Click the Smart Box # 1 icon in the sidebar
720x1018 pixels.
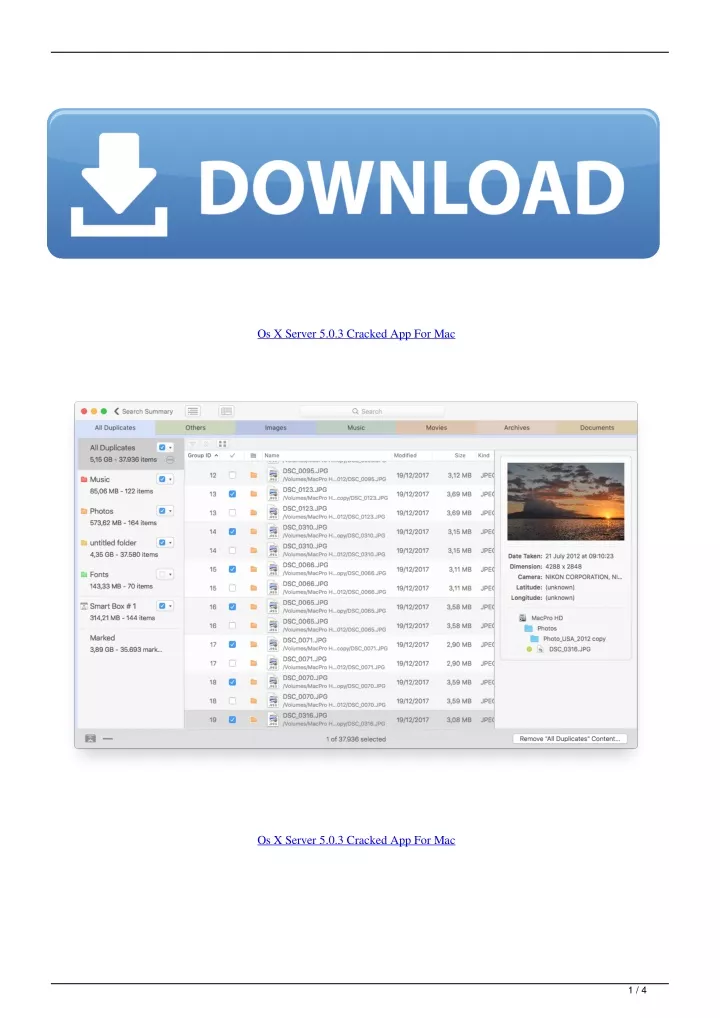click(x=84, y=606)
